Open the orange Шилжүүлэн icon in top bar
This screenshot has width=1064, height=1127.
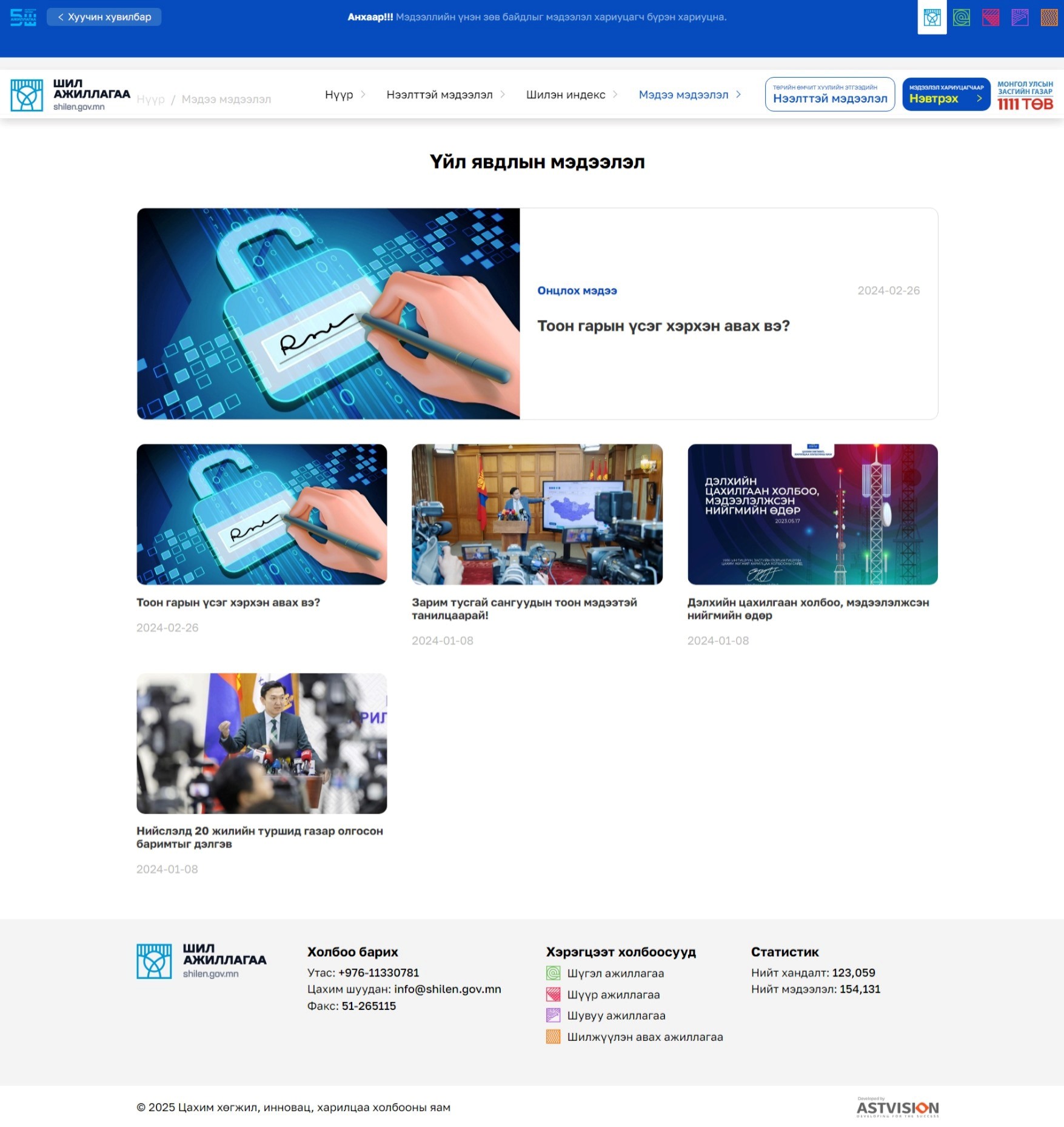(1049, 18)
